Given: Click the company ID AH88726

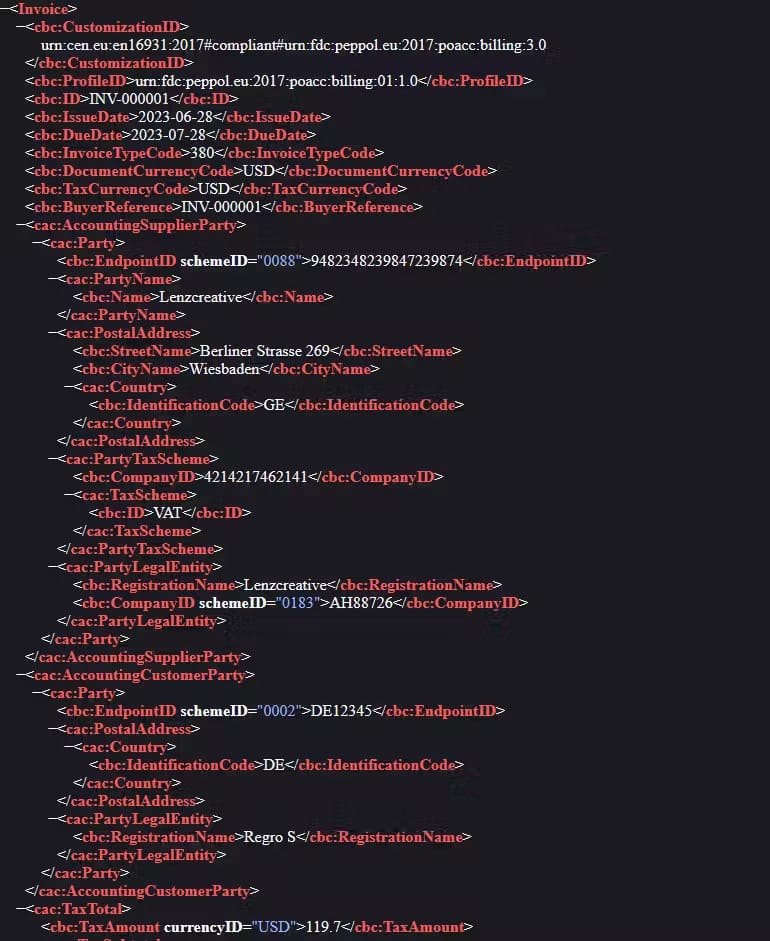Looking at the screenshot, I should click(361, 603).
